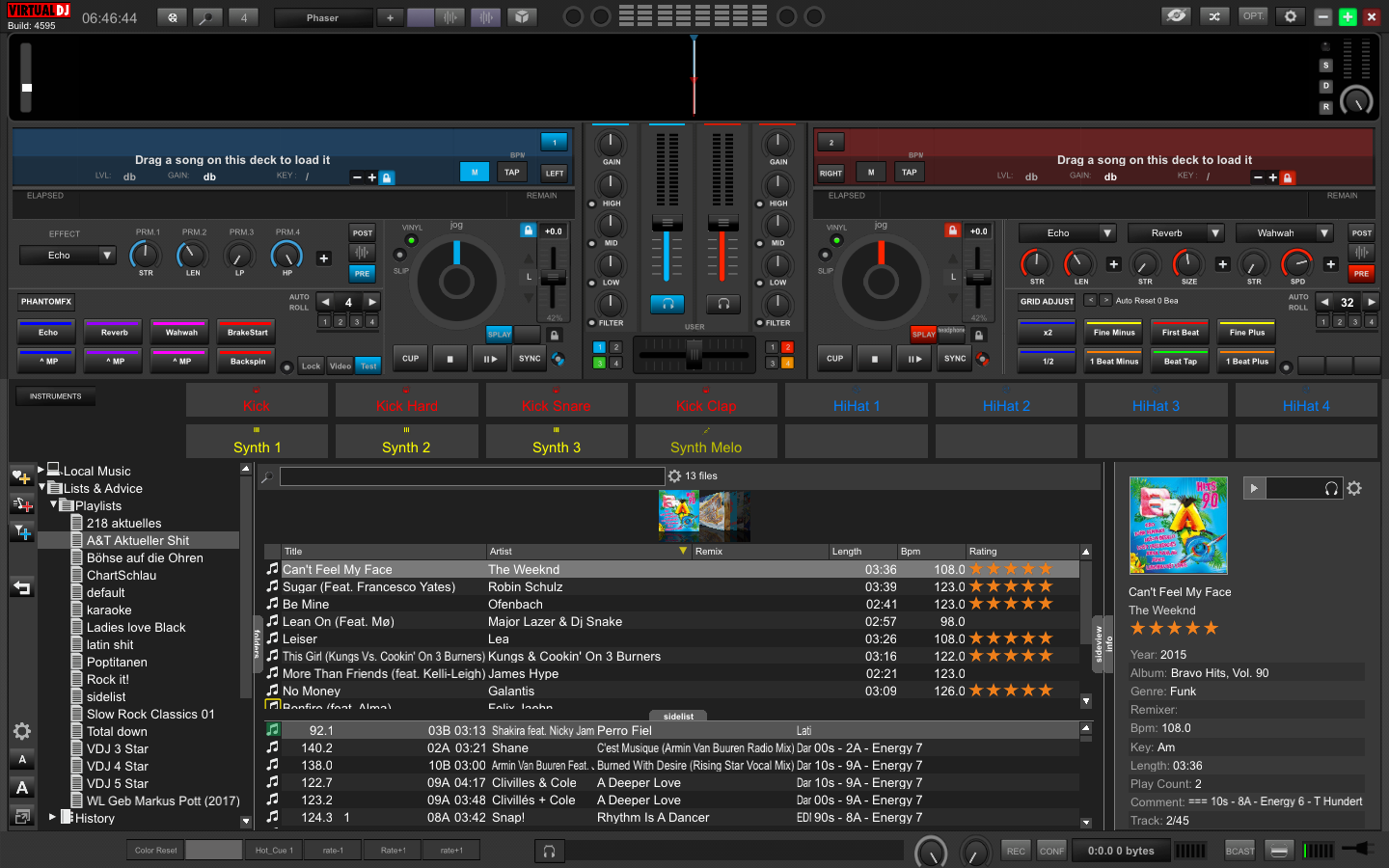
Task: Enable PRE on the left deck effects
Action: [x=362, y=273]
